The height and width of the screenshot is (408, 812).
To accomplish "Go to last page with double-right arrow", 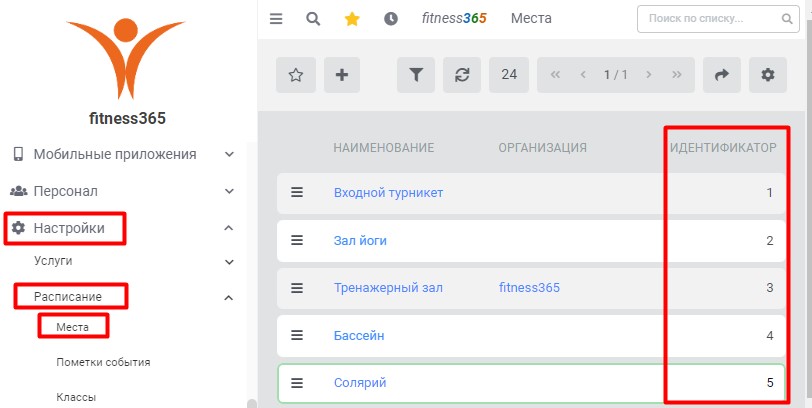I will coord(676,75).
